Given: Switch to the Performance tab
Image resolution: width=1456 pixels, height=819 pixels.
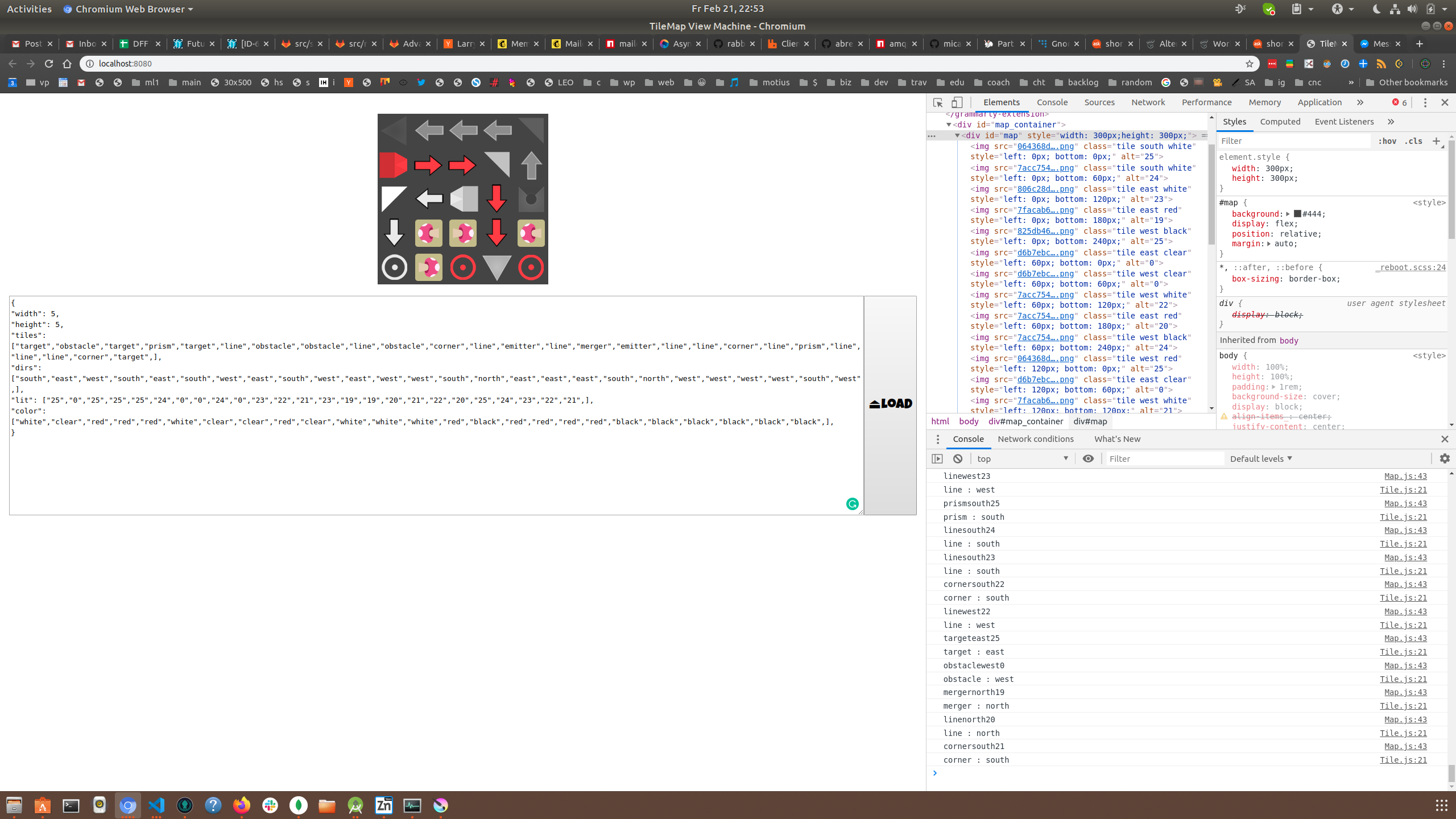Looking at the screenshot, I should tap(1206, 102).
